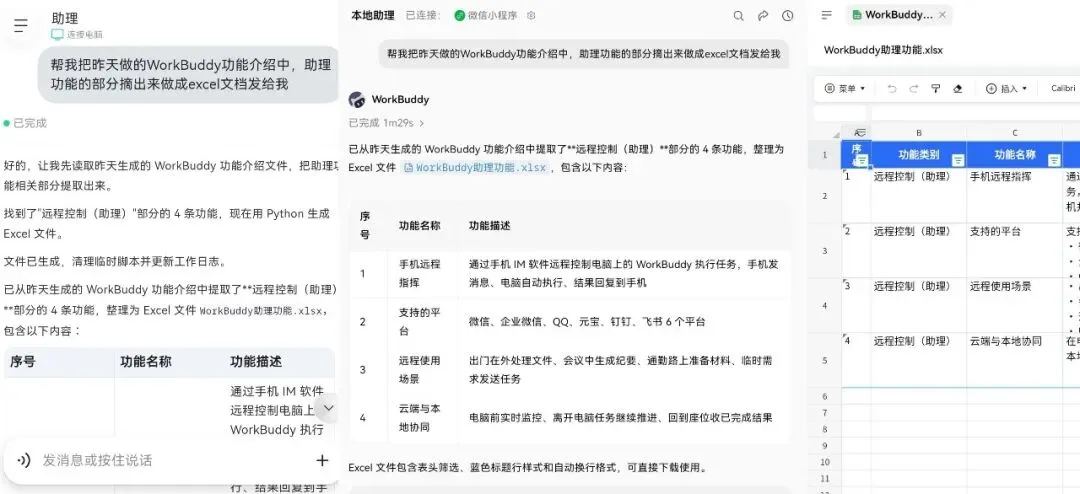
Task: Click WorkBuddy助理功能.xlsx file title
Action: [x=883, y=50]
